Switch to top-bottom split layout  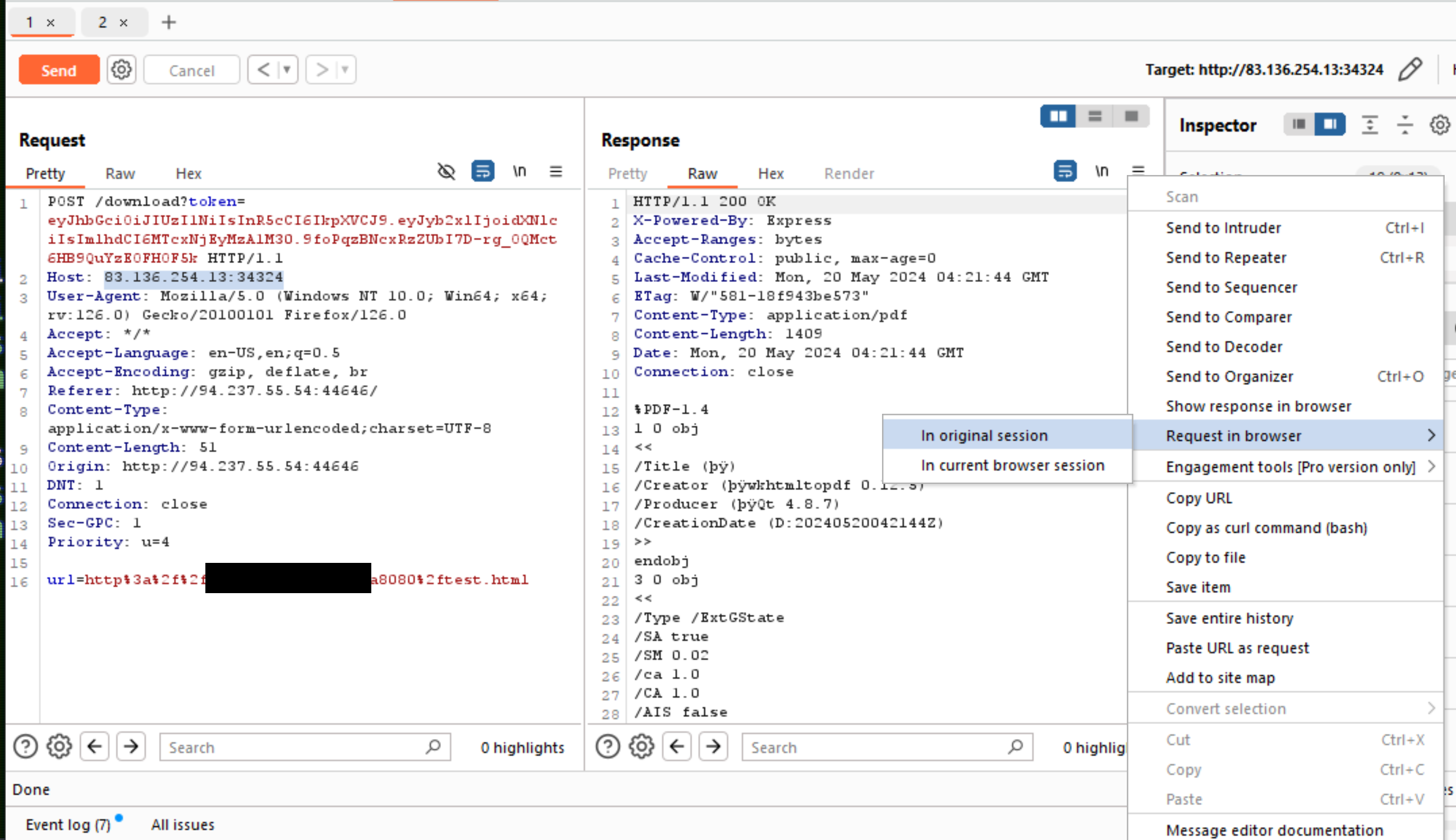pos(1095,117)
